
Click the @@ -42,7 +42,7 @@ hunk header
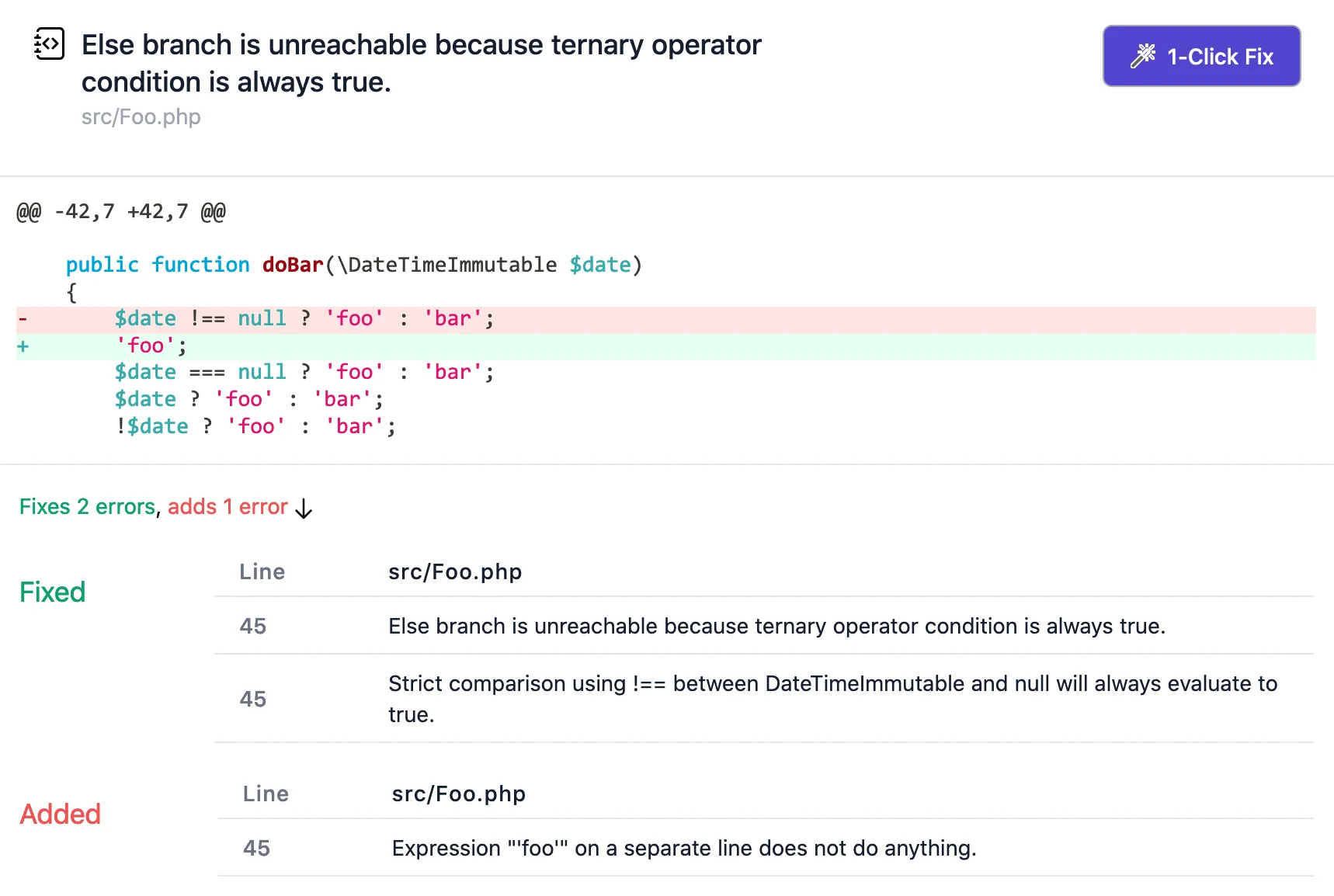[x=120, y=210]
